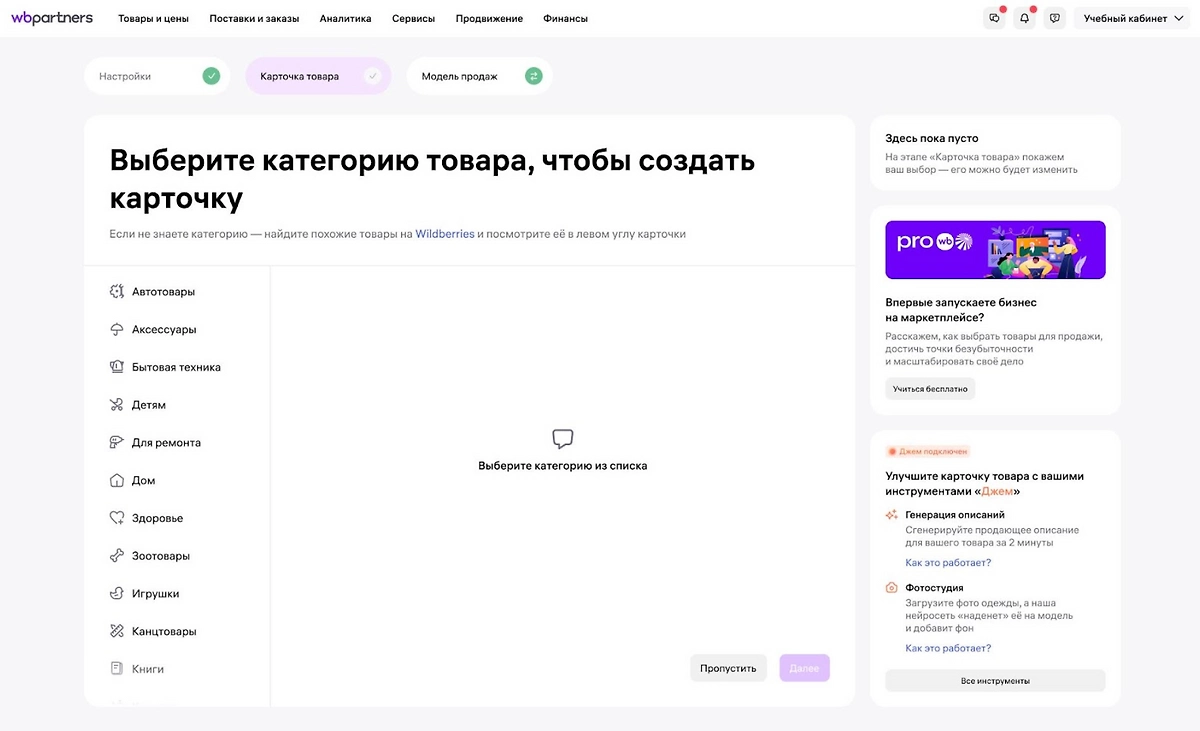The image size is (1200, 731).
Task: Follow the Wildberries link
Action: 445,234
